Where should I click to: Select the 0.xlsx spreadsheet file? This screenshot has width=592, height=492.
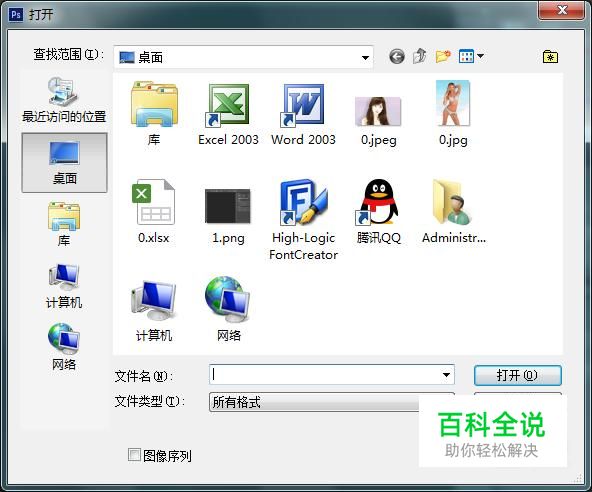pos(154,211)
